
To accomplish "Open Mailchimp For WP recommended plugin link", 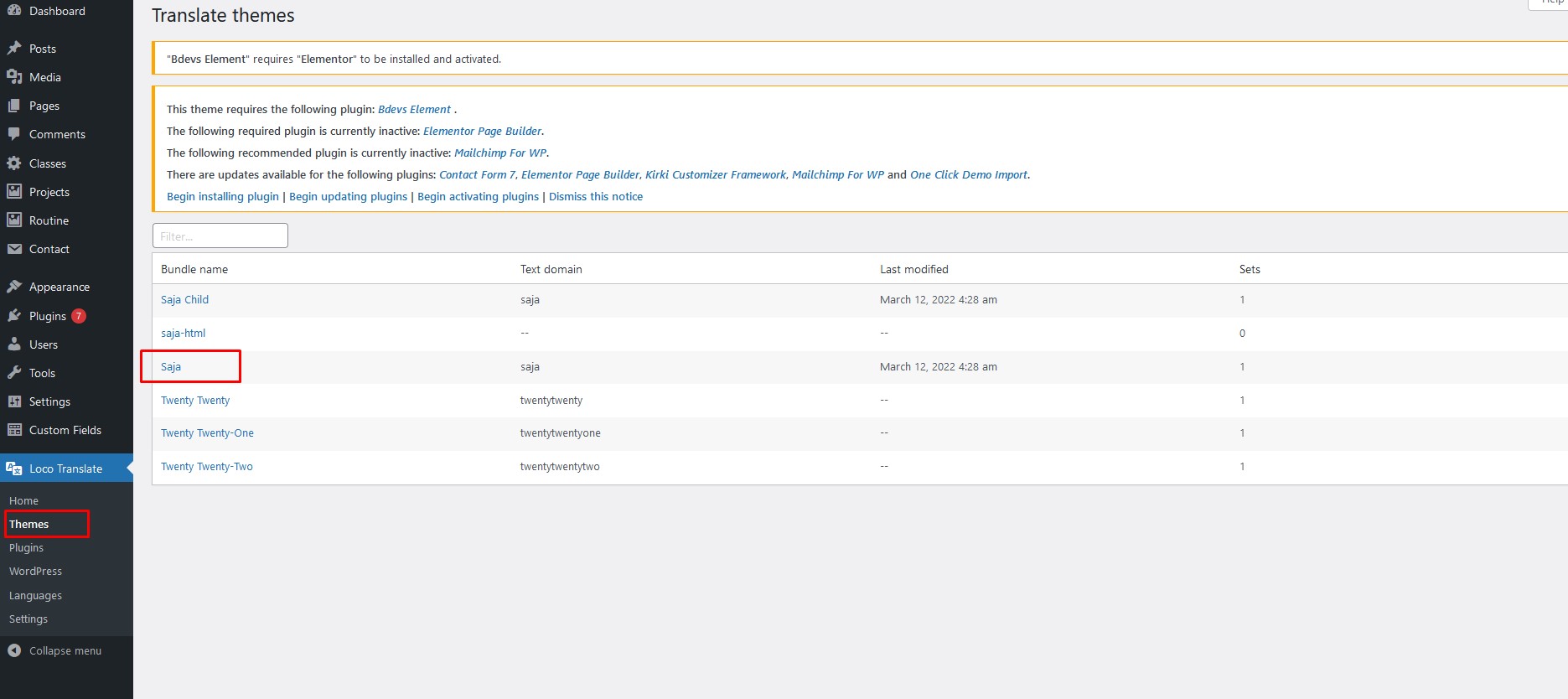I will click(500, 153).
